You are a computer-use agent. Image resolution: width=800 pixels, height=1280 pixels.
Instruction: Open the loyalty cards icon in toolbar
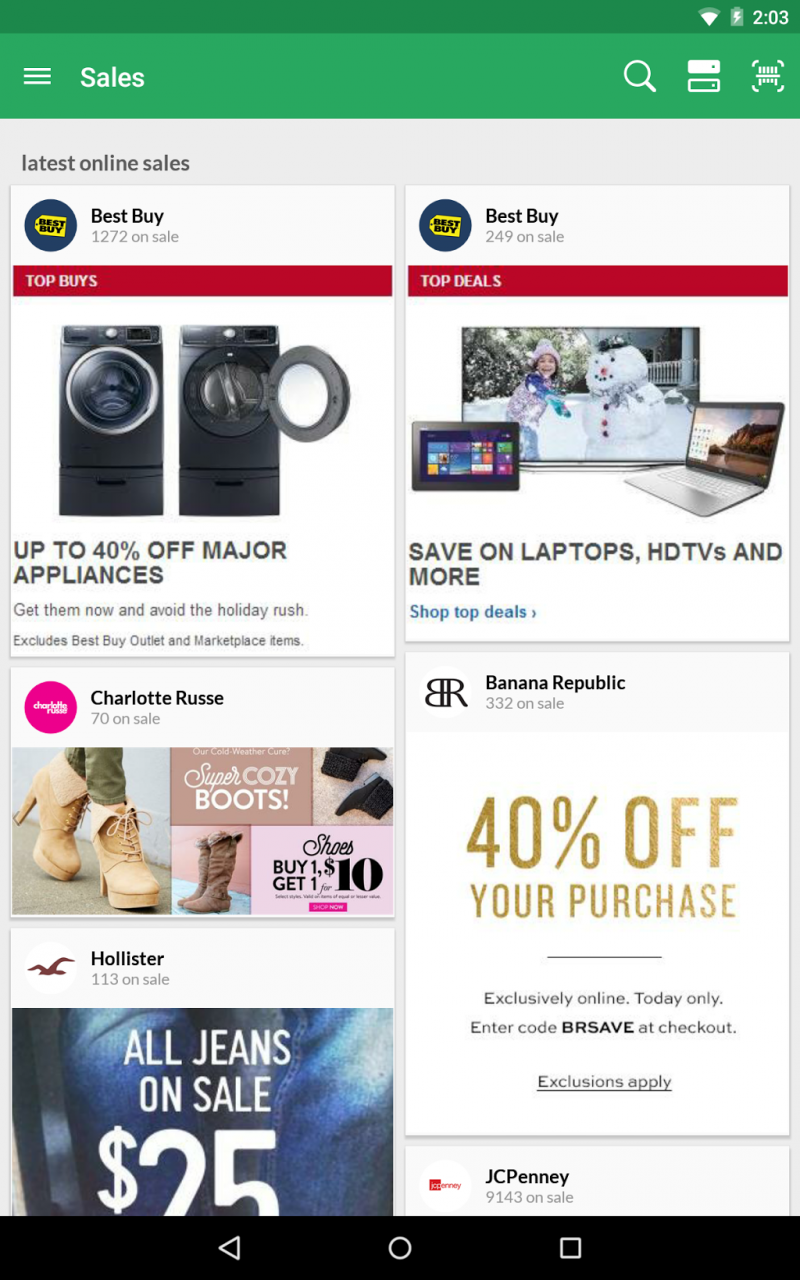(x=704, y=76)
